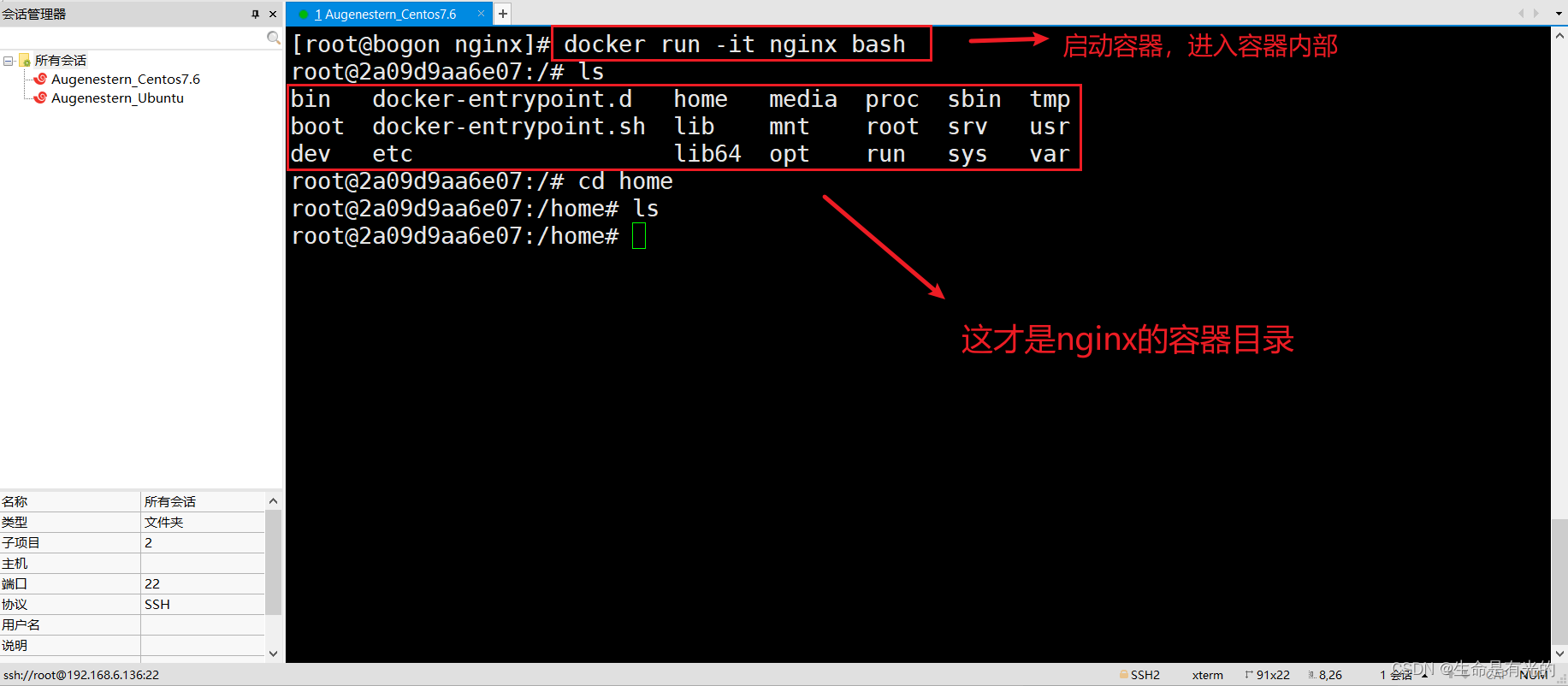Image resolution: width=1568 pixels, height=686 pixels.
Task: Select the 类型 property row
Action: point(133,522)
